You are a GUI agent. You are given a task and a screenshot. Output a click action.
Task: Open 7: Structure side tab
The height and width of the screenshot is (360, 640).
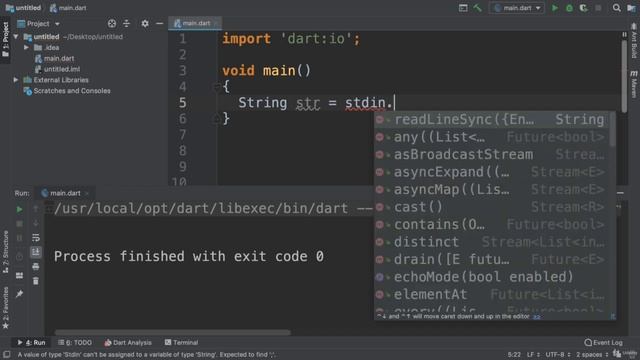click(x=5, y=253)
